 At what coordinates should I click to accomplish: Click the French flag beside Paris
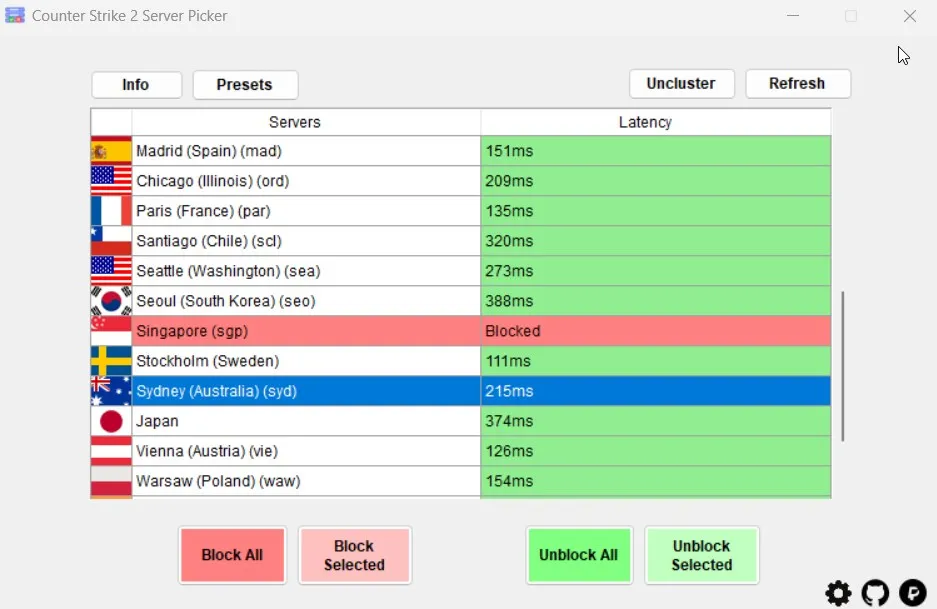tap(111, 211)
